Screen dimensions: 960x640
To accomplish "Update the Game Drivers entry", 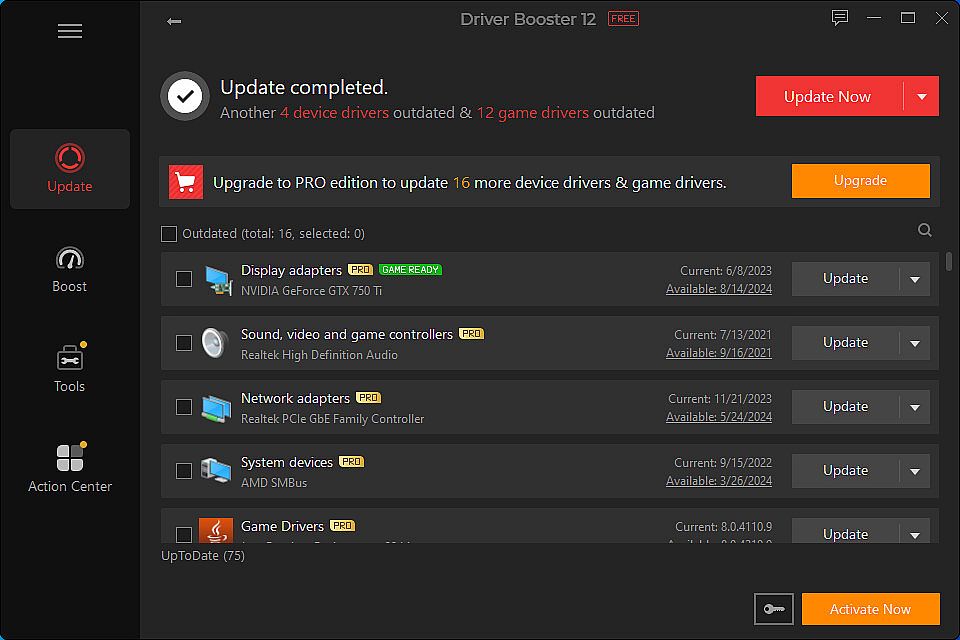I will tap(845, 532).
